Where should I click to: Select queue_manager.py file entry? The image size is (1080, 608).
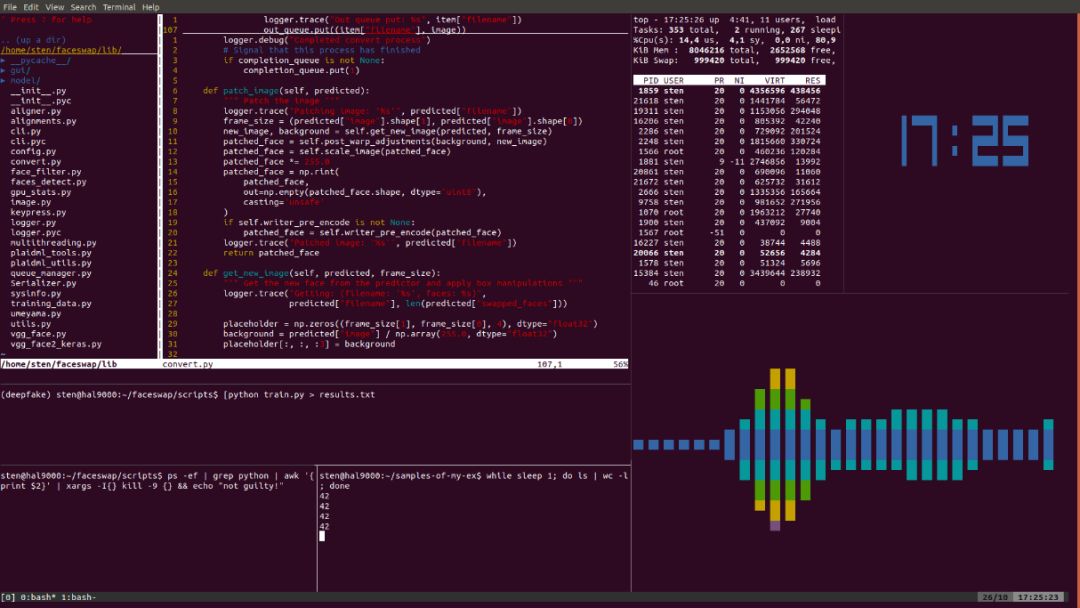pos(51,272)
